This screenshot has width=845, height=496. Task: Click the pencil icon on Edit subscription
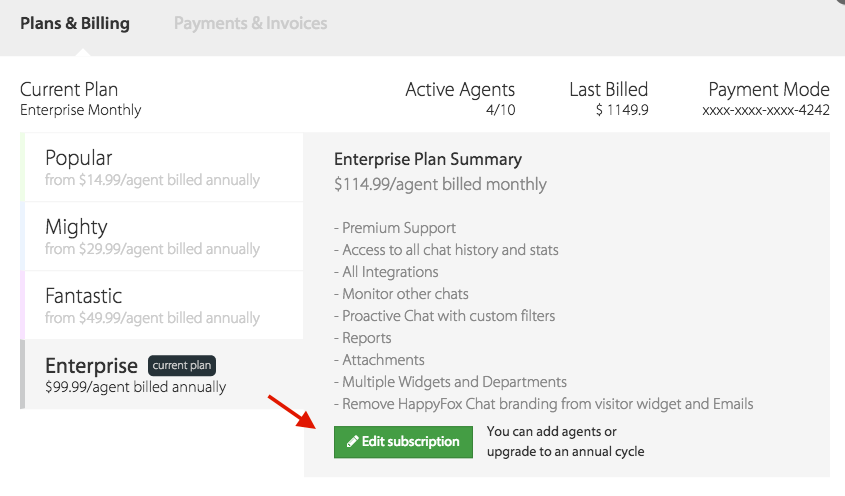tap(352, 442)
